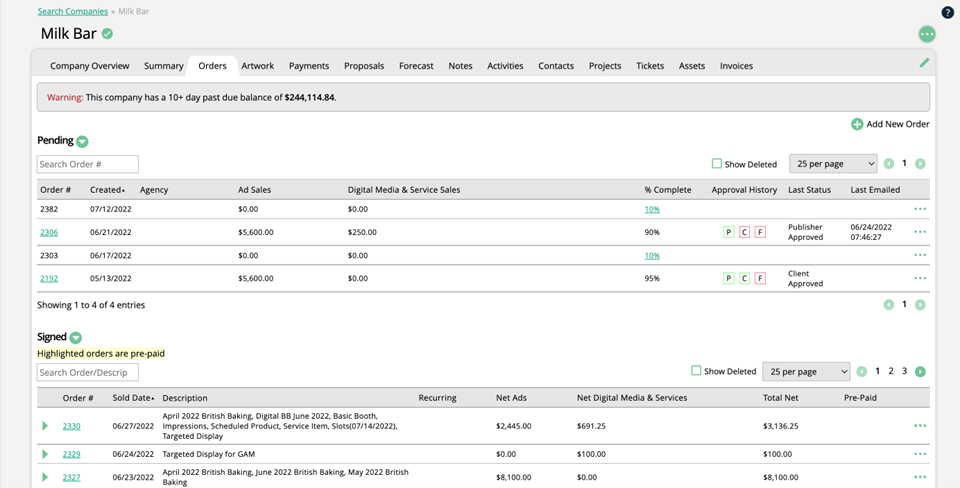Open the pending order 2192 link
This screenshot has height=488, width=960.
pyautogui.click(x=49, y=279)
